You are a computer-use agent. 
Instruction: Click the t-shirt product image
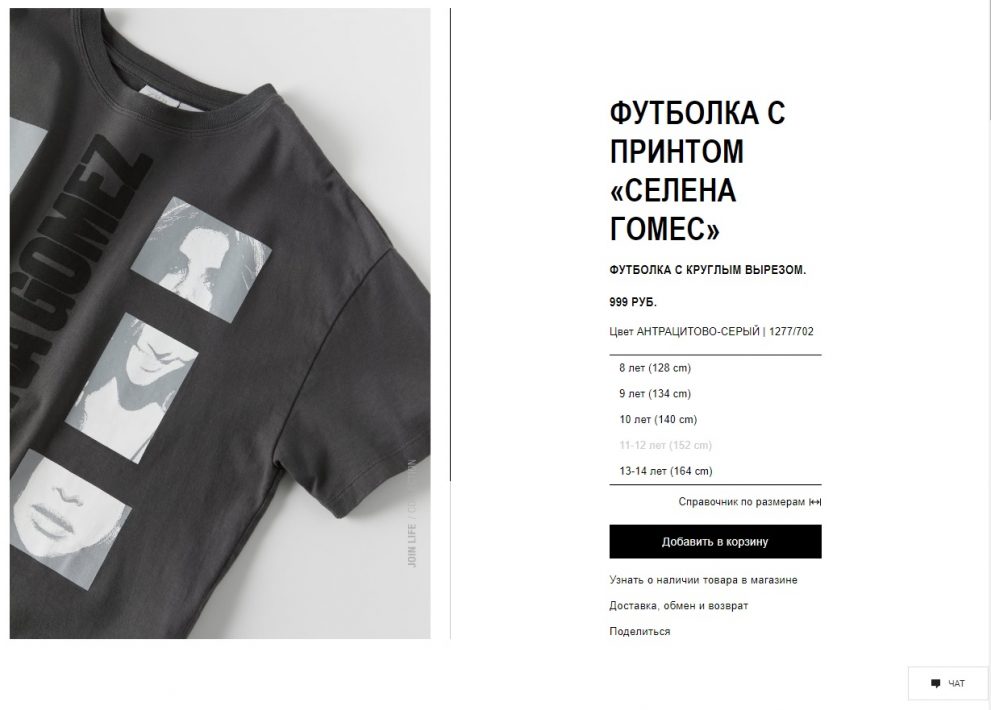220,323
